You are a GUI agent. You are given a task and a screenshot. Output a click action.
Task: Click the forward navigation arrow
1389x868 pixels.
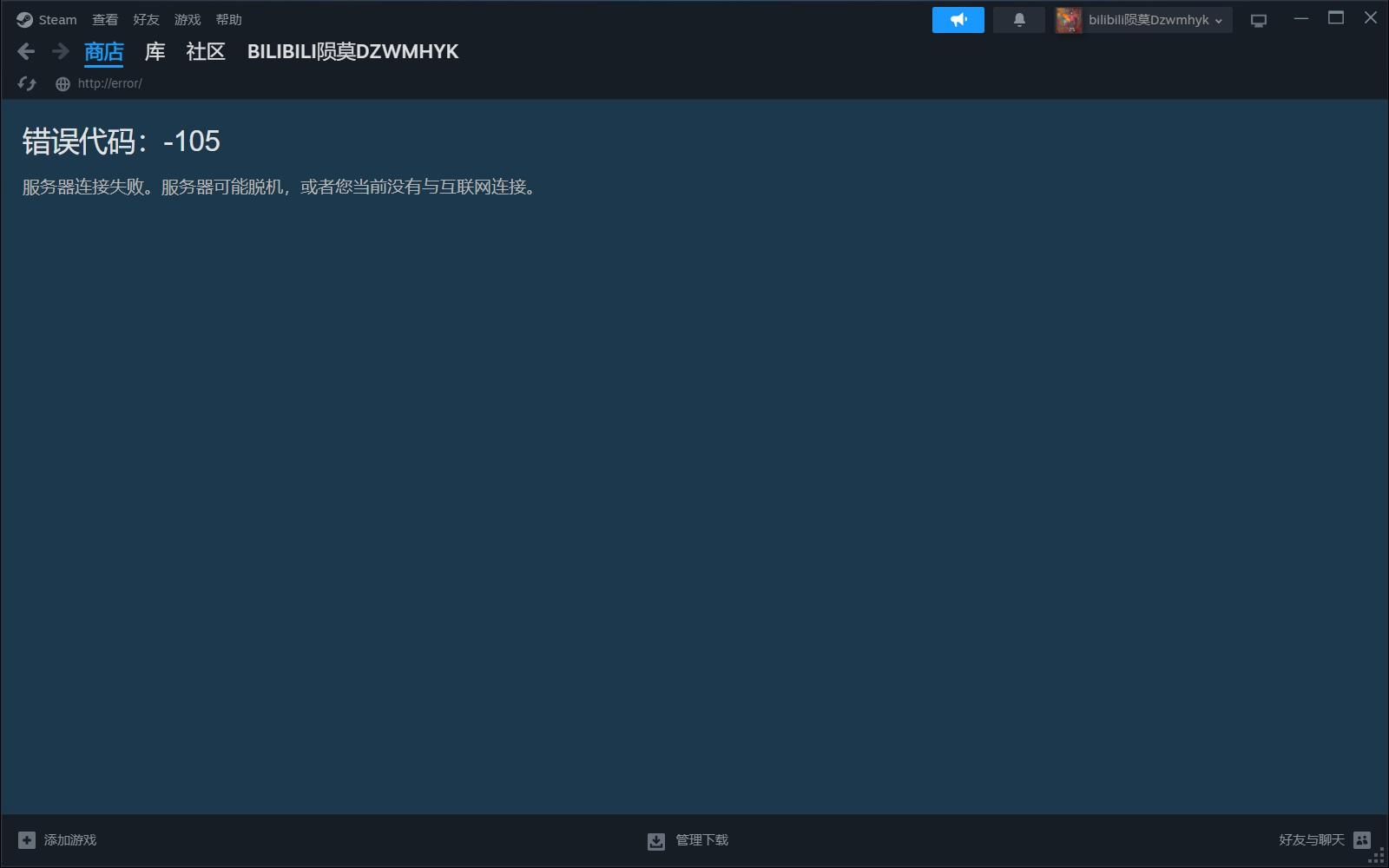[60, 52]
